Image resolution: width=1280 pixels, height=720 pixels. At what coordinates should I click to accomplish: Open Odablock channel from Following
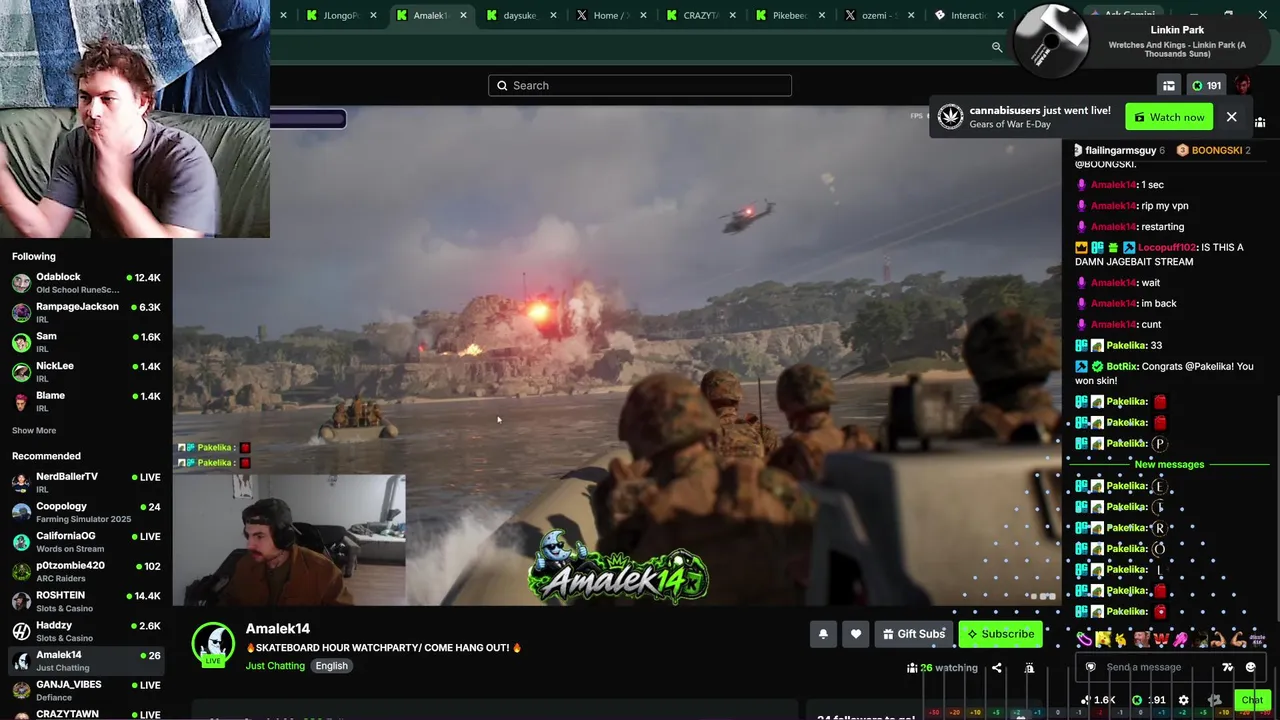point(86,283)
